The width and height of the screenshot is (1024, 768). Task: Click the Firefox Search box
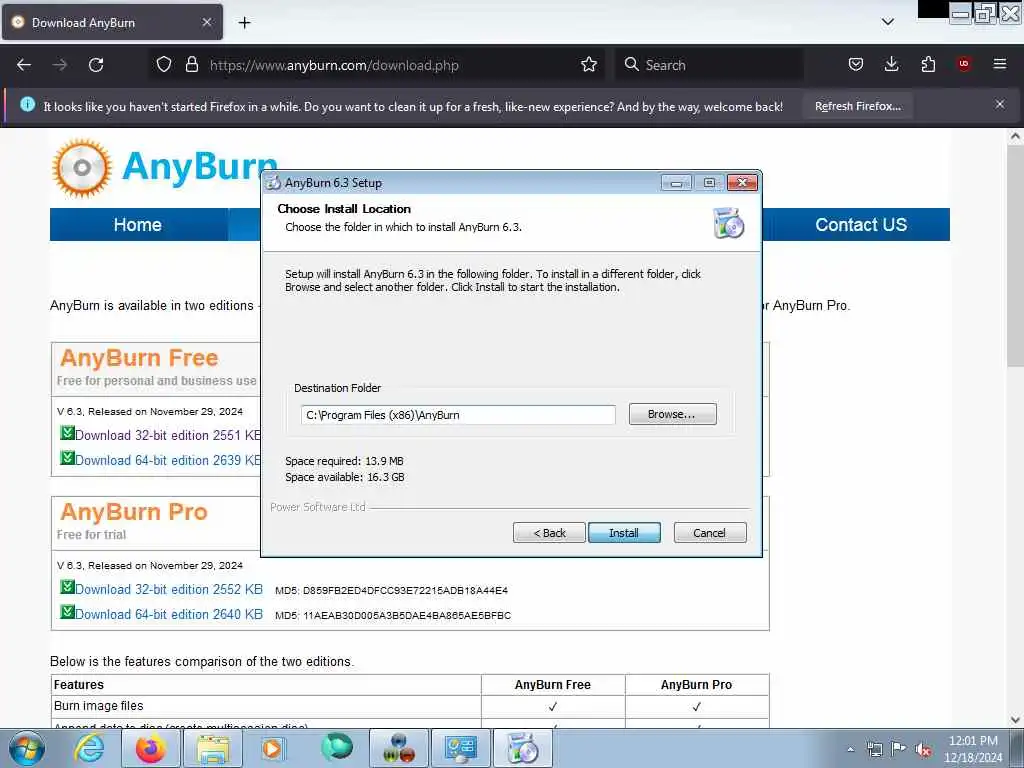coord(709,65)
